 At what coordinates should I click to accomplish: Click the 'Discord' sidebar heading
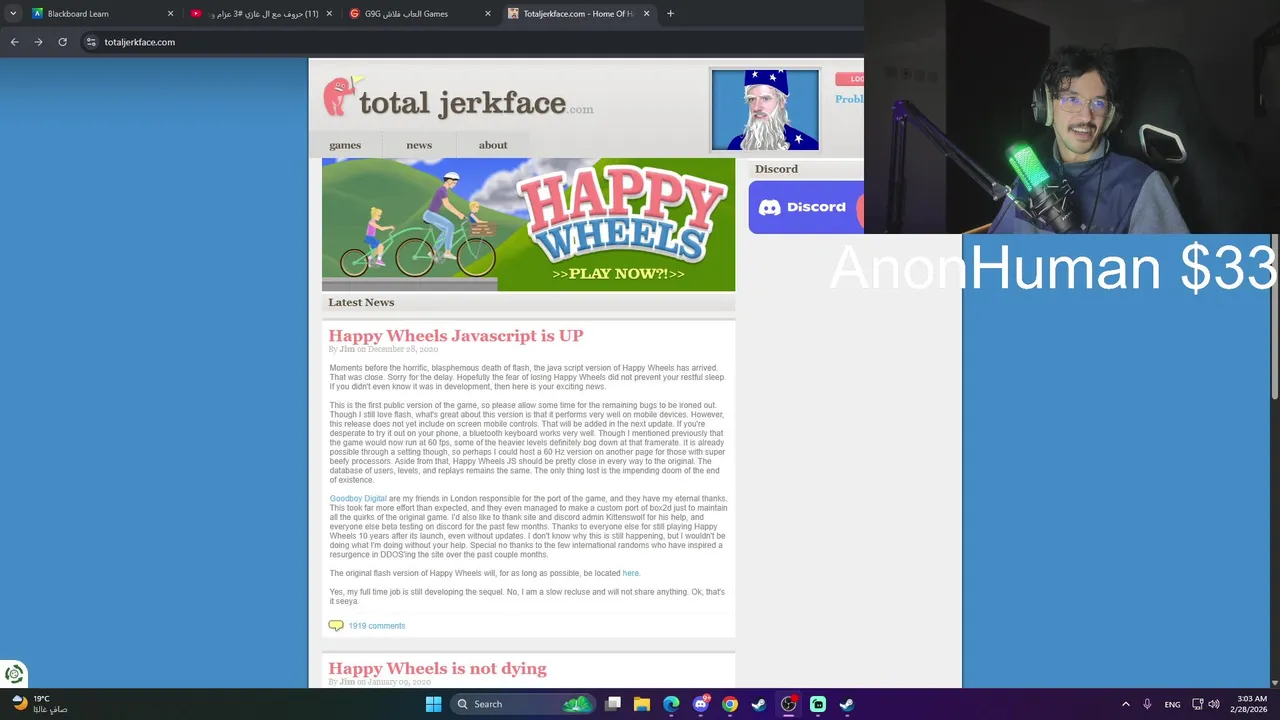click(776, 169)
